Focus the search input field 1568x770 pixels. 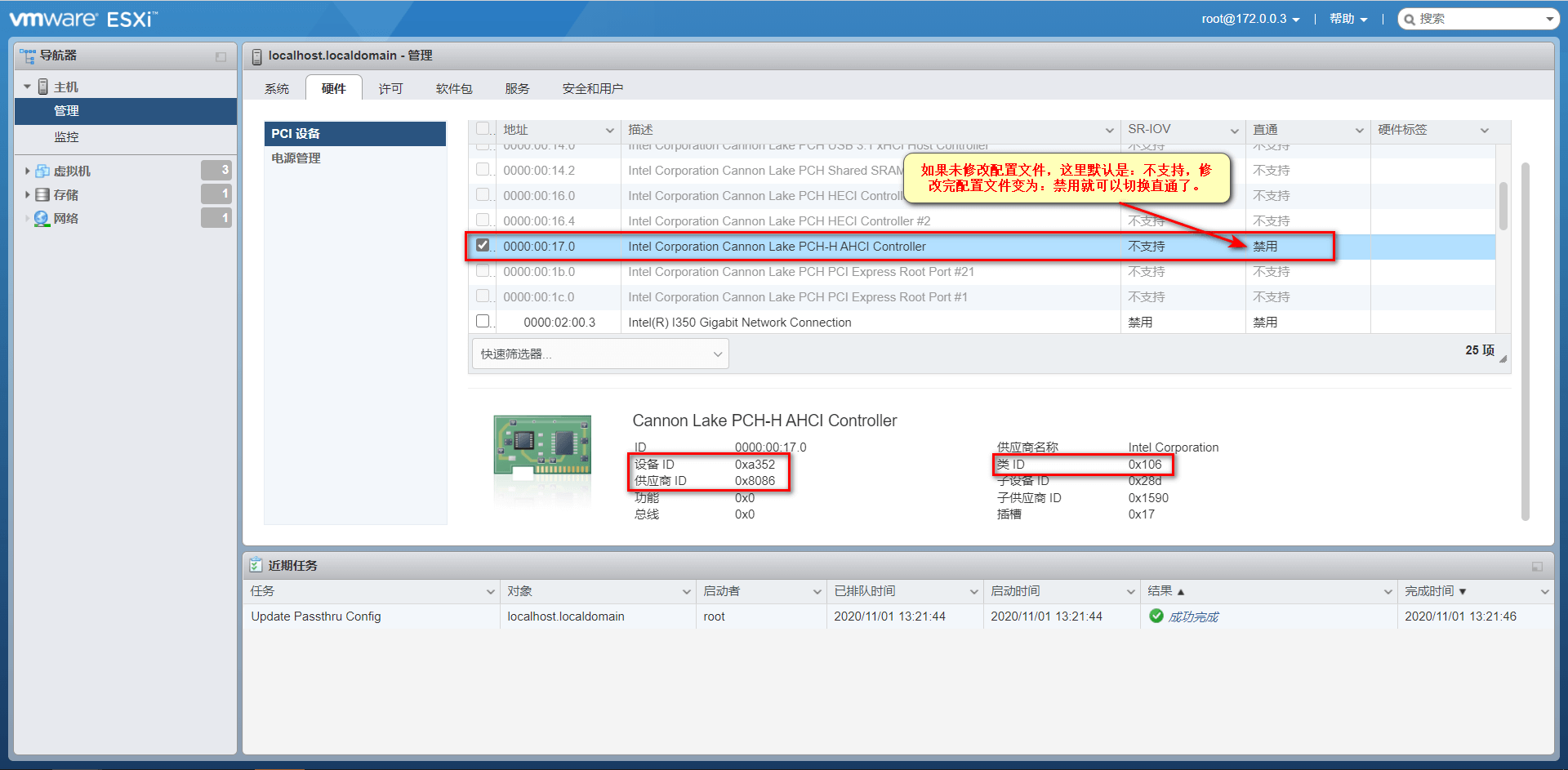coord(1478,19)
